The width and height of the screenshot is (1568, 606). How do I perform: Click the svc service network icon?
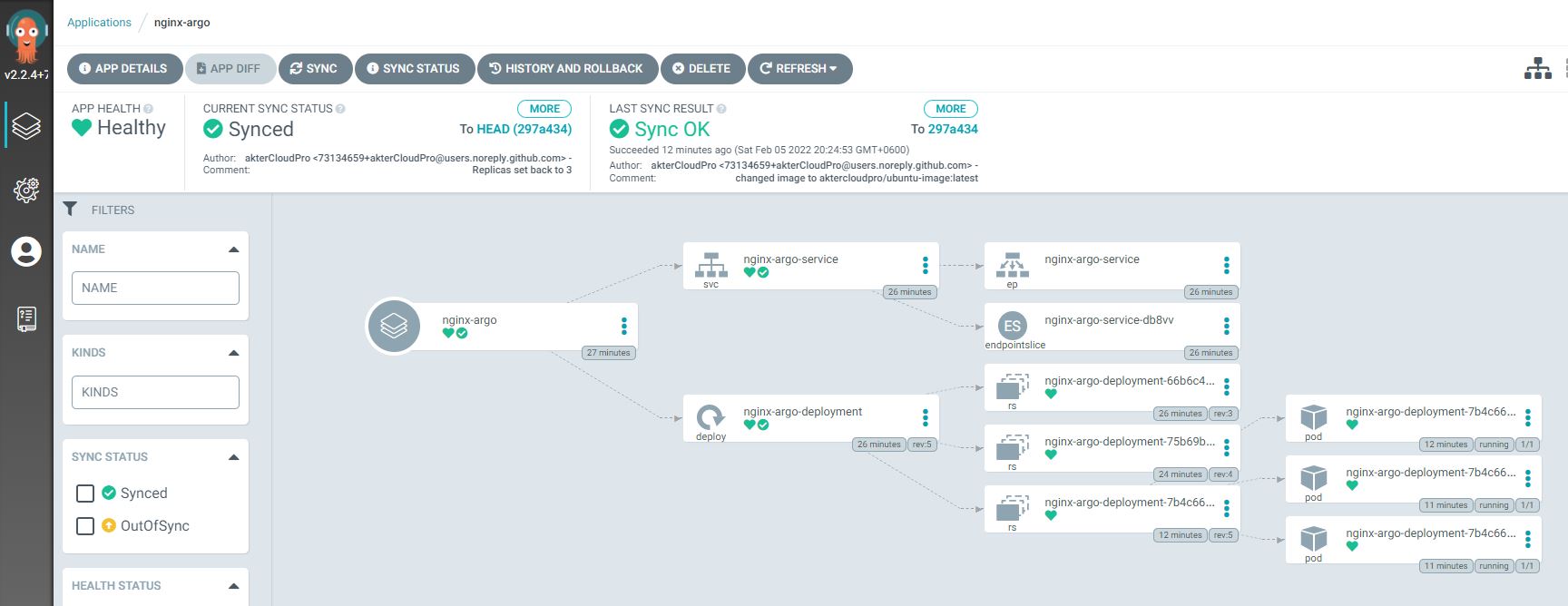[710, 264]
